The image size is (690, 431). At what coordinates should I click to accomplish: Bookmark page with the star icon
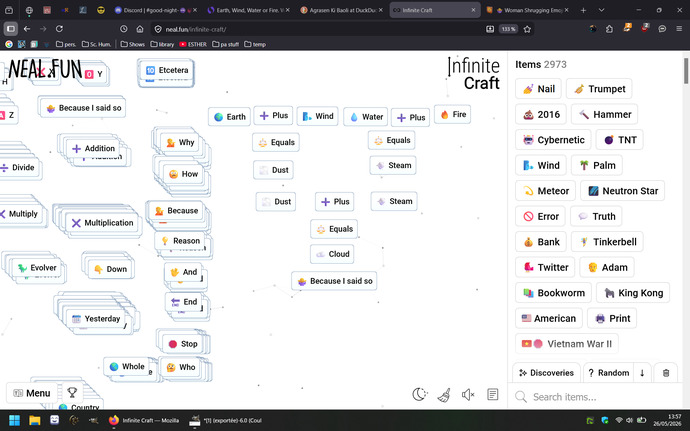click(527, 29)
